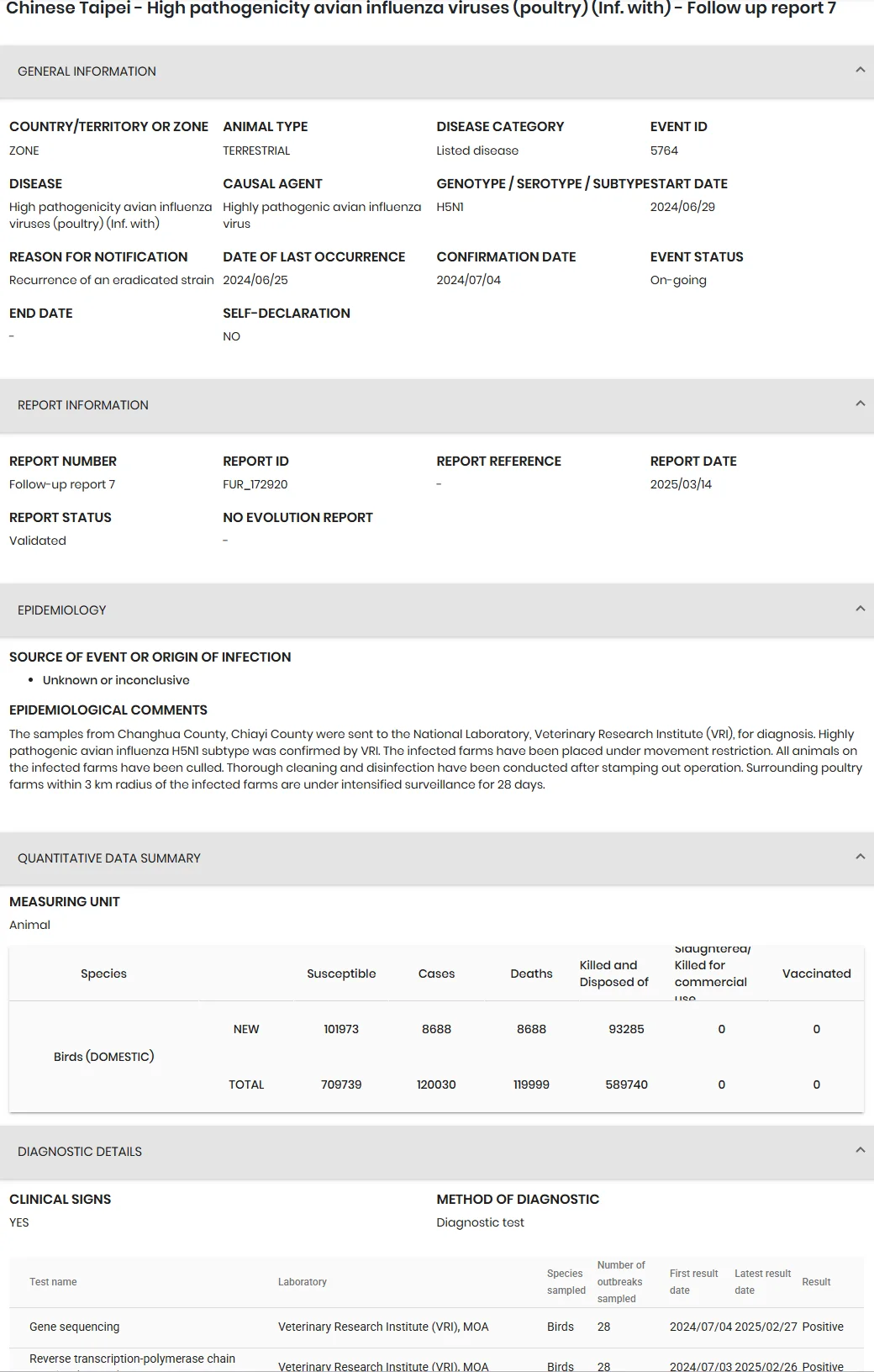Click new killed value 93285
The height and width of the screenshot is (1372, 874).
pyautogui.click(x=626, y=1029)
